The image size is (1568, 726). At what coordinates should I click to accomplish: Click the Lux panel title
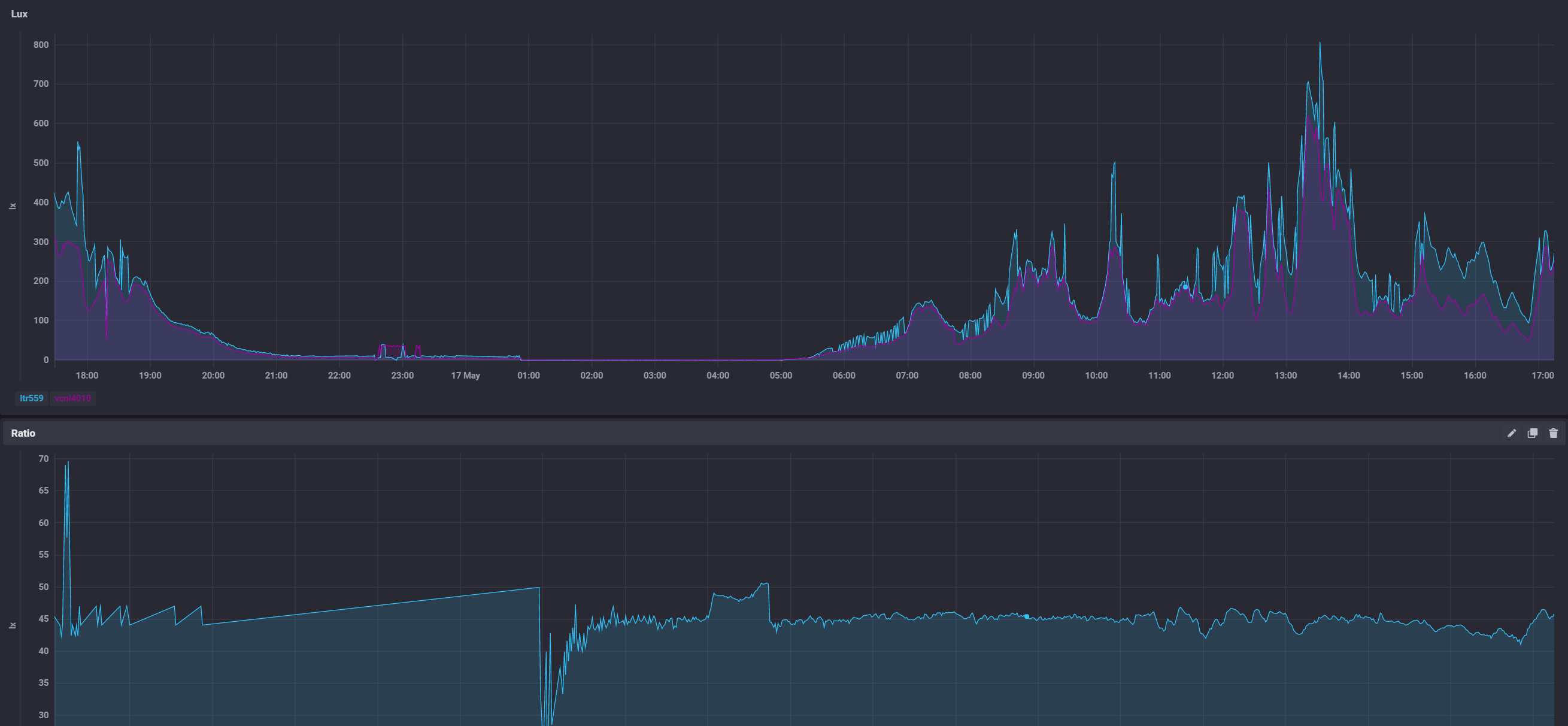click(19, 14)
